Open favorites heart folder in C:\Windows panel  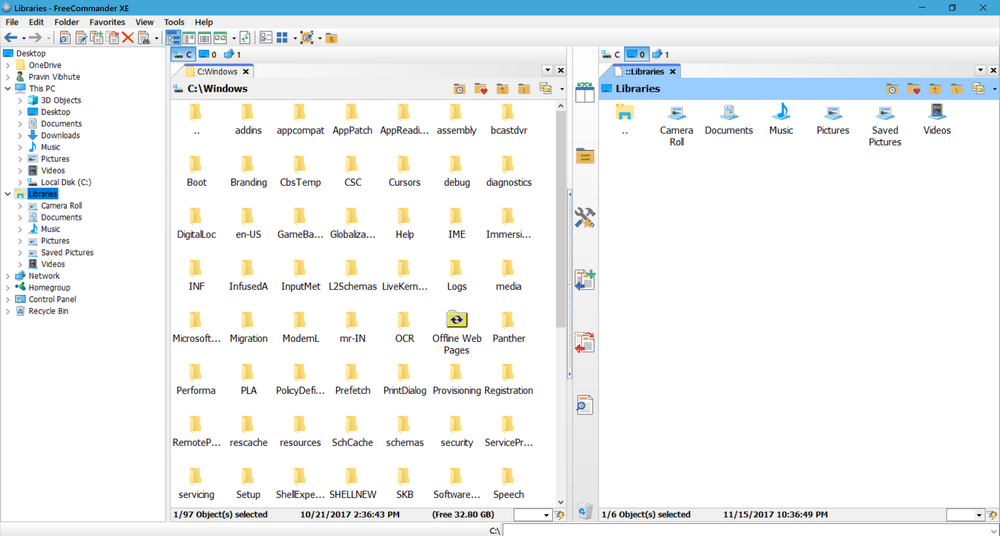pyautogui.click(x=481, y=89)
